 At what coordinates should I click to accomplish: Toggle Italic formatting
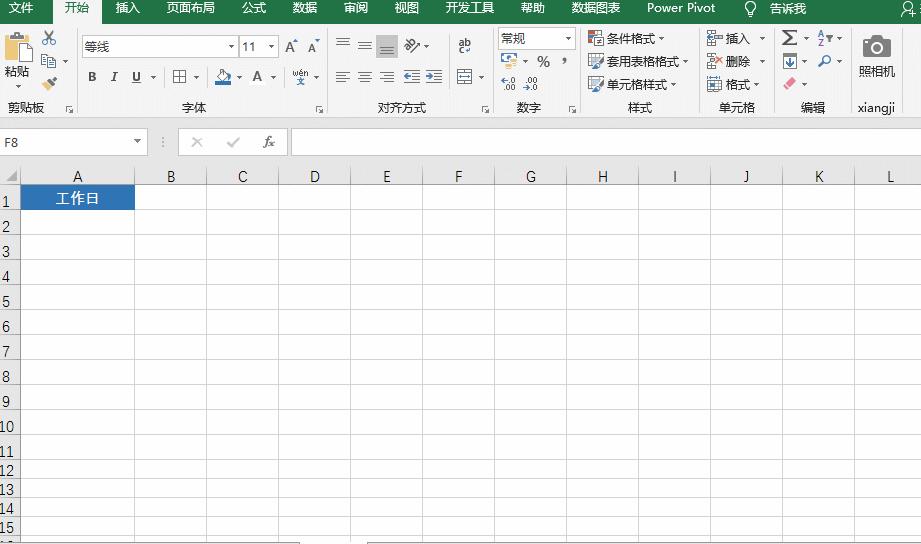115,77
